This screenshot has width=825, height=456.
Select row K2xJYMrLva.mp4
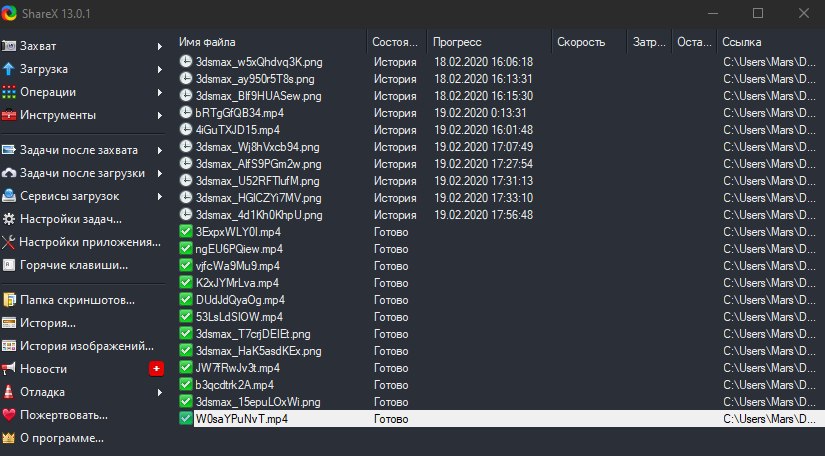pyautogui.click(x=500, y=283)
